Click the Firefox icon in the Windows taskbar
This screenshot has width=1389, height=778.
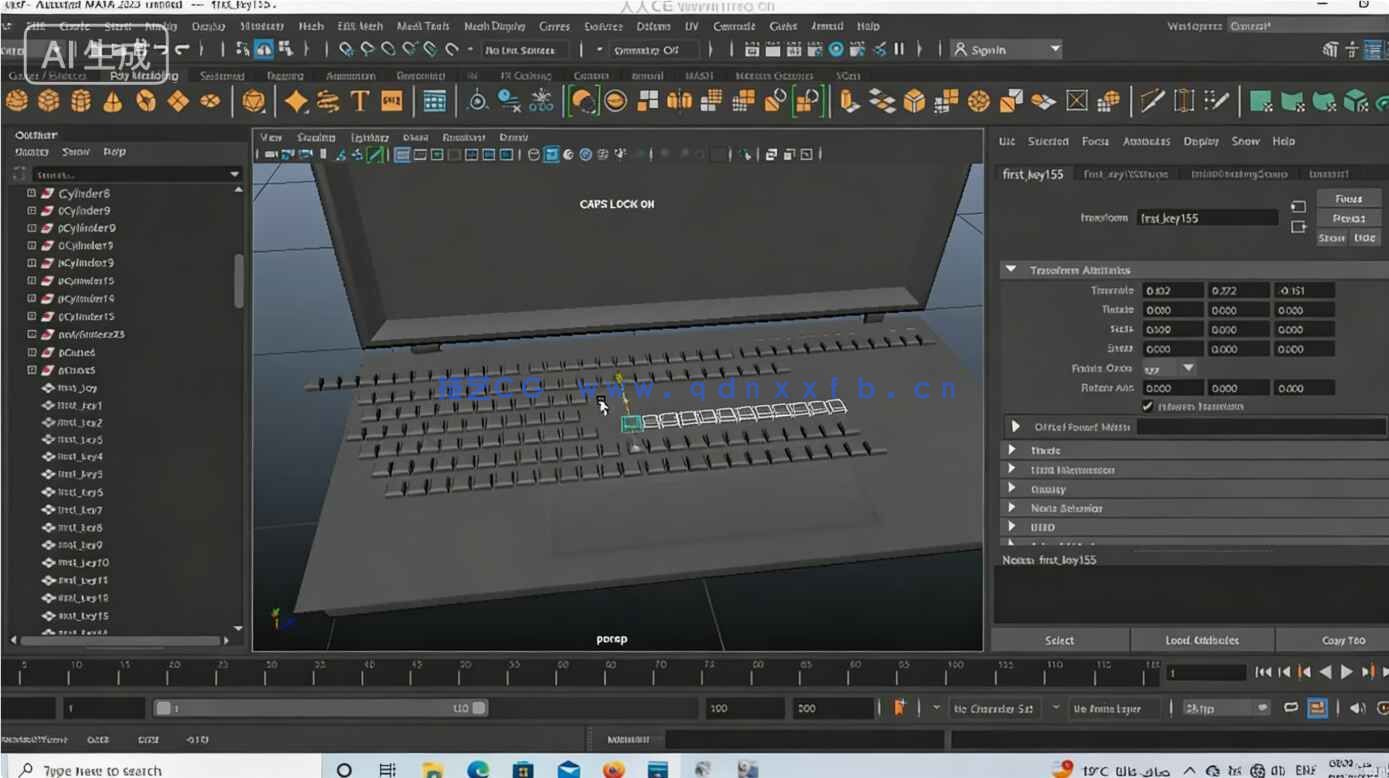coord(613,769)
